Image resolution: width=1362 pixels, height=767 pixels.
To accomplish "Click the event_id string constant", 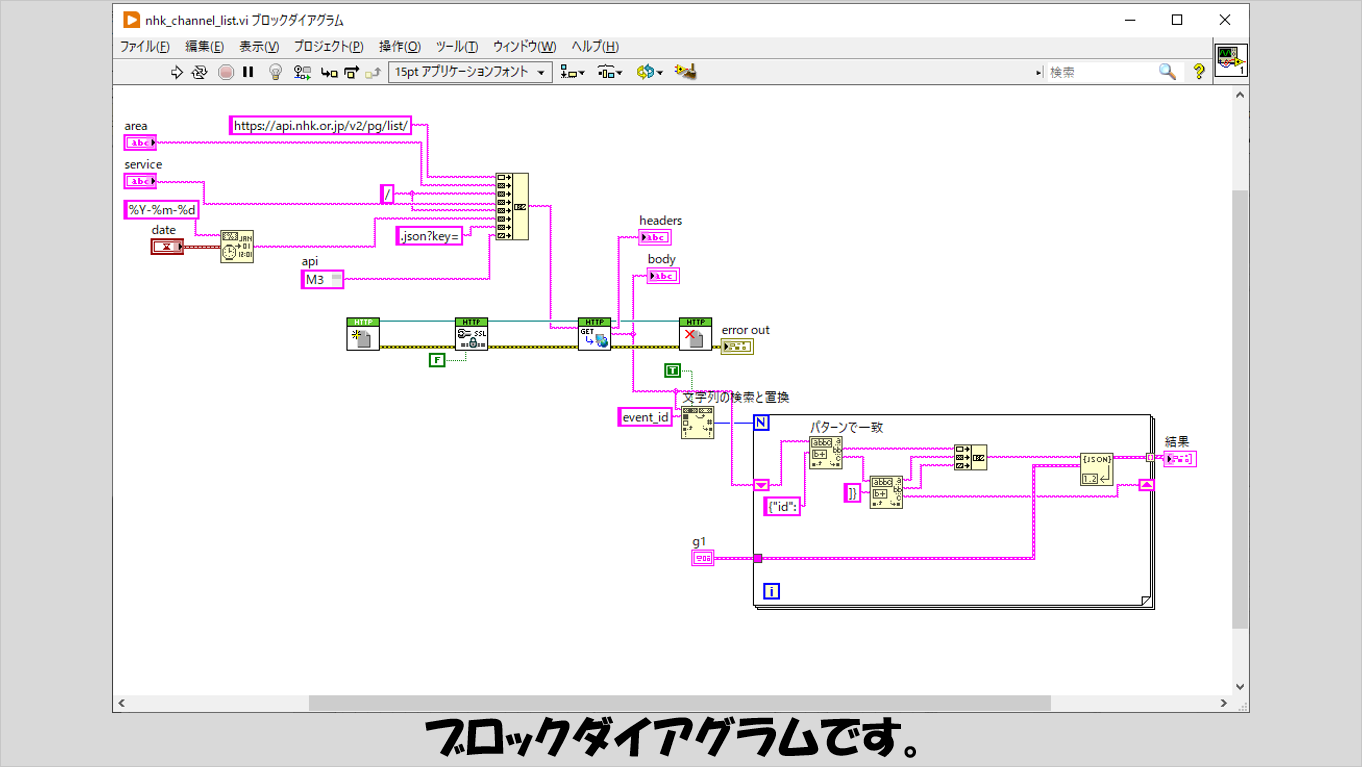I will (645, 417).
